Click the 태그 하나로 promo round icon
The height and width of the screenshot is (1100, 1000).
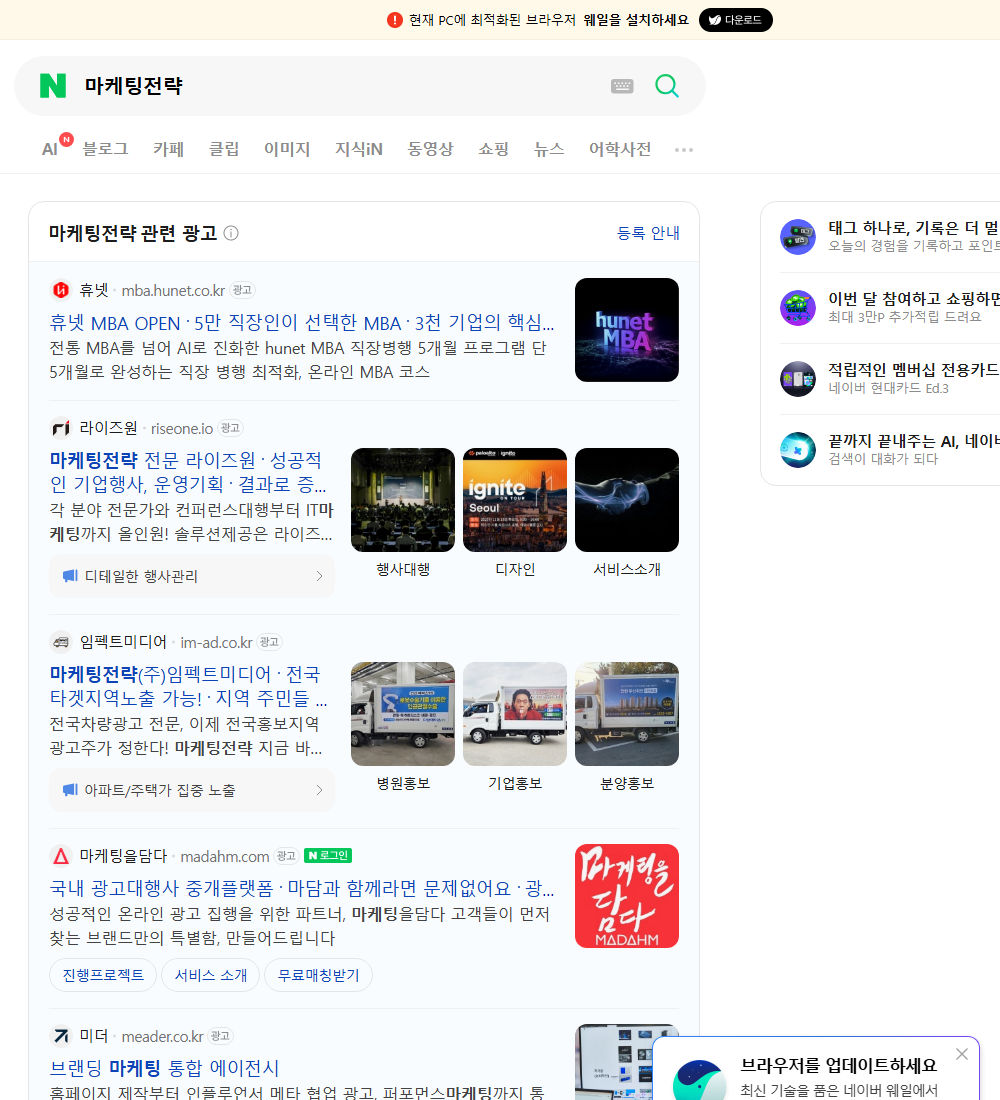coord(798,236)
